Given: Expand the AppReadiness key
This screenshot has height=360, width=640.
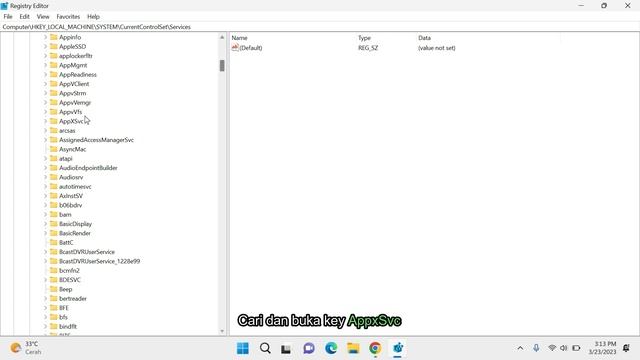Looking at the screenshot, I should 45,75.
